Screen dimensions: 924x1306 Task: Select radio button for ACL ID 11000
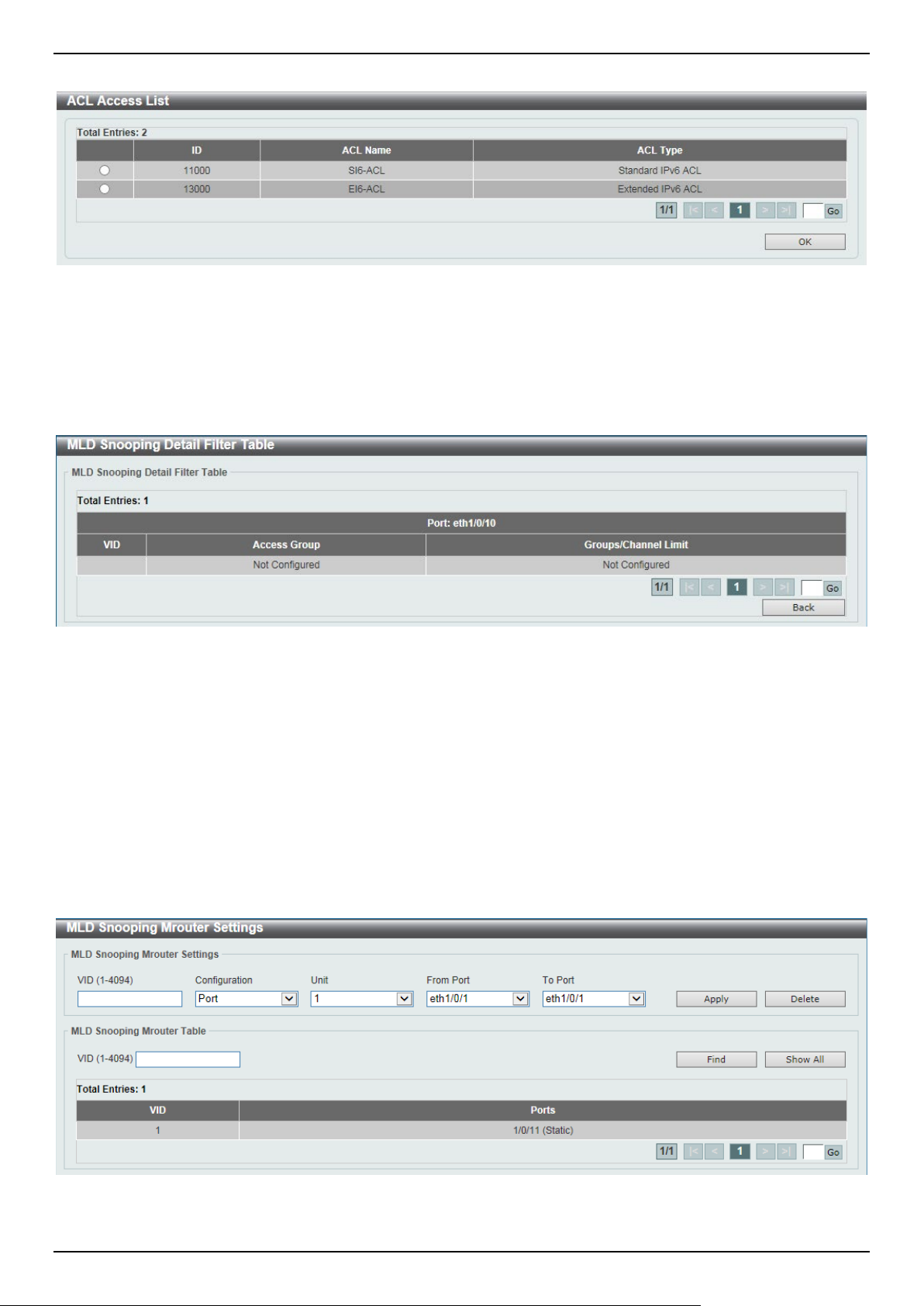coord(105,171)
